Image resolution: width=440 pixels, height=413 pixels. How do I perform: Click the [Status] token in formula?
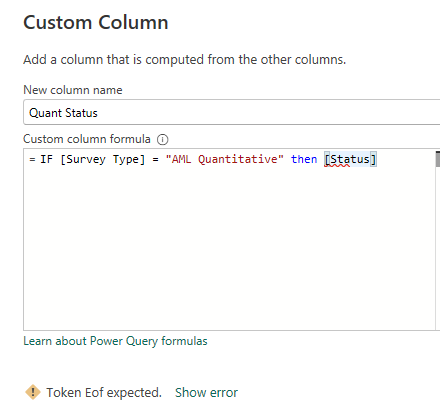(350, 159)
